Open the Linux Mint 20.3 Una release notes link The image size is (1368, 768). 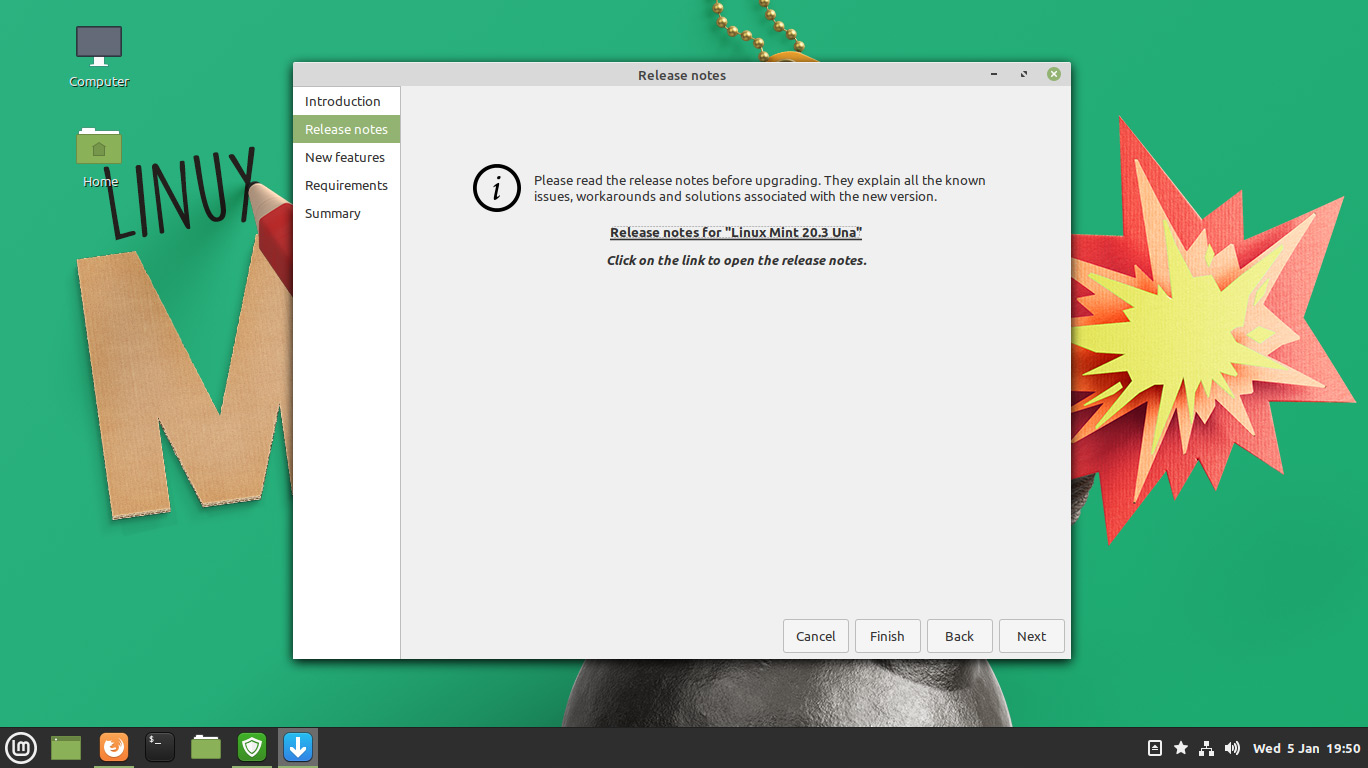(x=735, y=232)
